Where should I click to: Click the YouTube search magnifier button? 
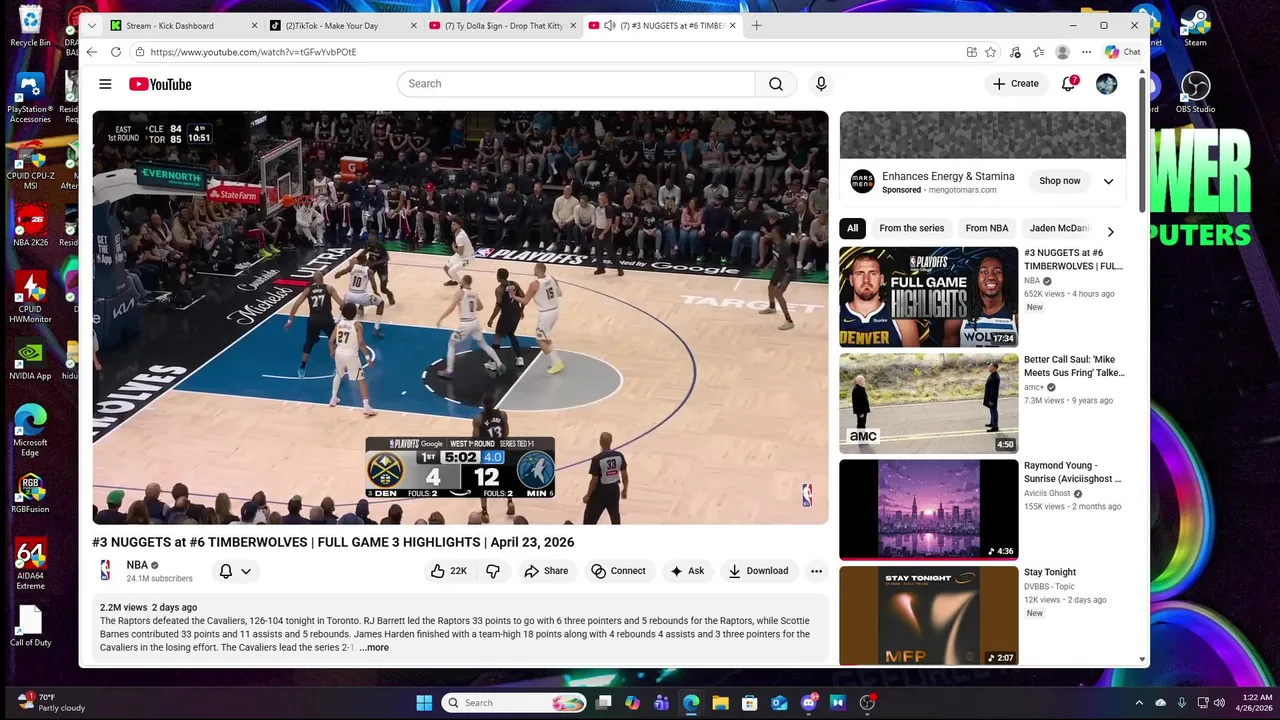(776, 84)
